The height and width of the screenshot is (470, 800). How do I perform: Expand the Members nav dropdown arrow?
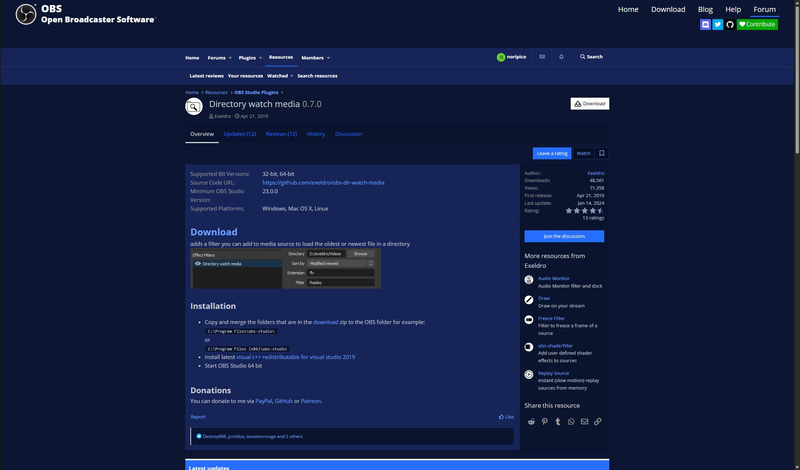pos(328,58)
